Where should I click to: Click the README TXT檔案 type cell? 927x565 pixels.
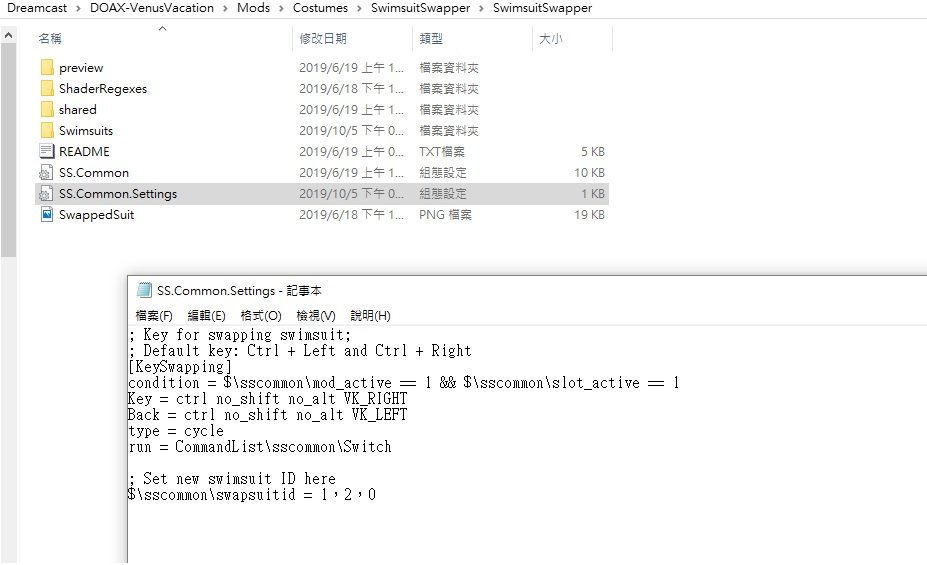click(442, 151)
